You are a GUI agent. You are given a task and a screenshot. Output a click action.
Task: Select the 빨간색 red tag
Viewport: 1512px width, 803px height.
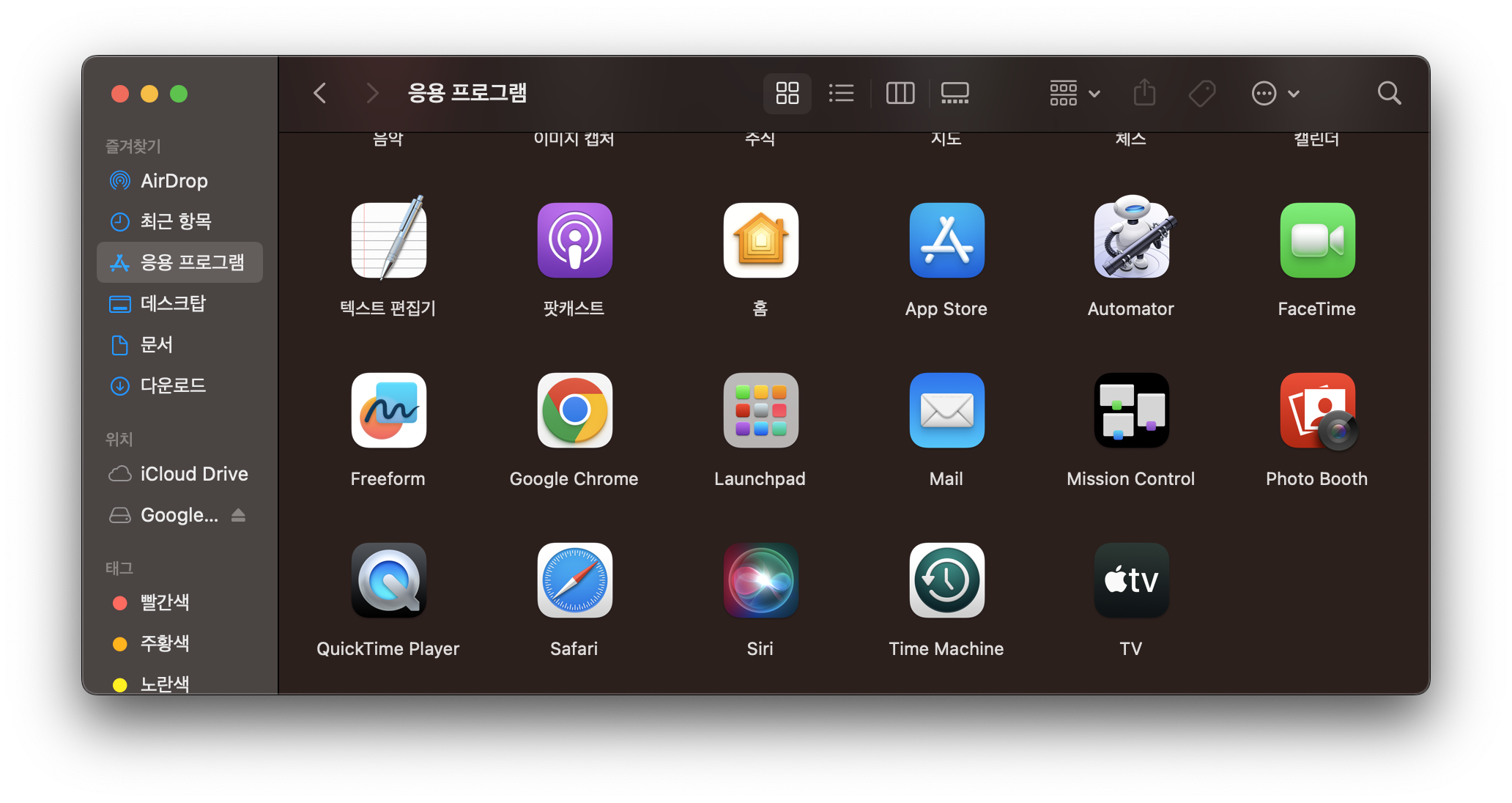(x=164, y=602)
